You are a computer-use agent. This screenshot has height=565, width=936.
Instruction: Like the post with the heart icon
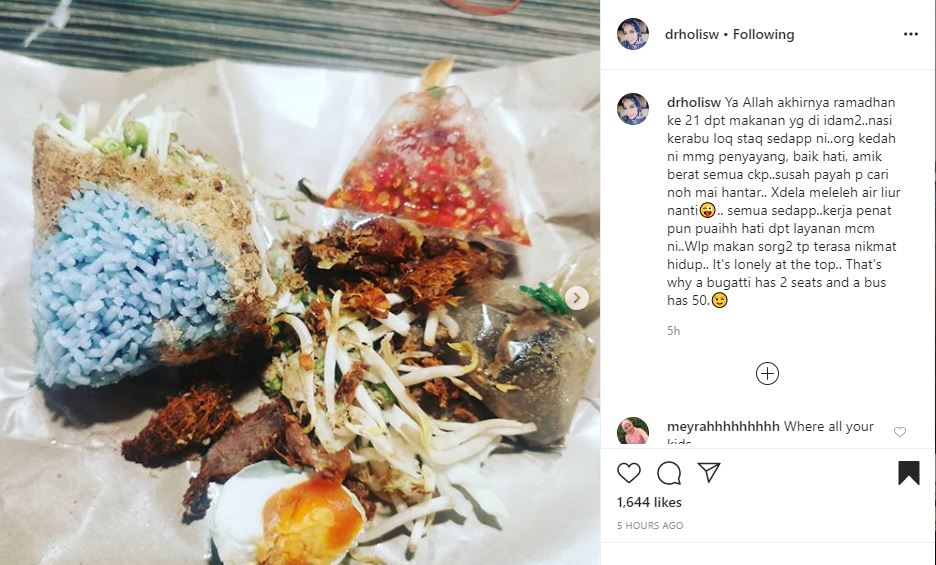629,473
